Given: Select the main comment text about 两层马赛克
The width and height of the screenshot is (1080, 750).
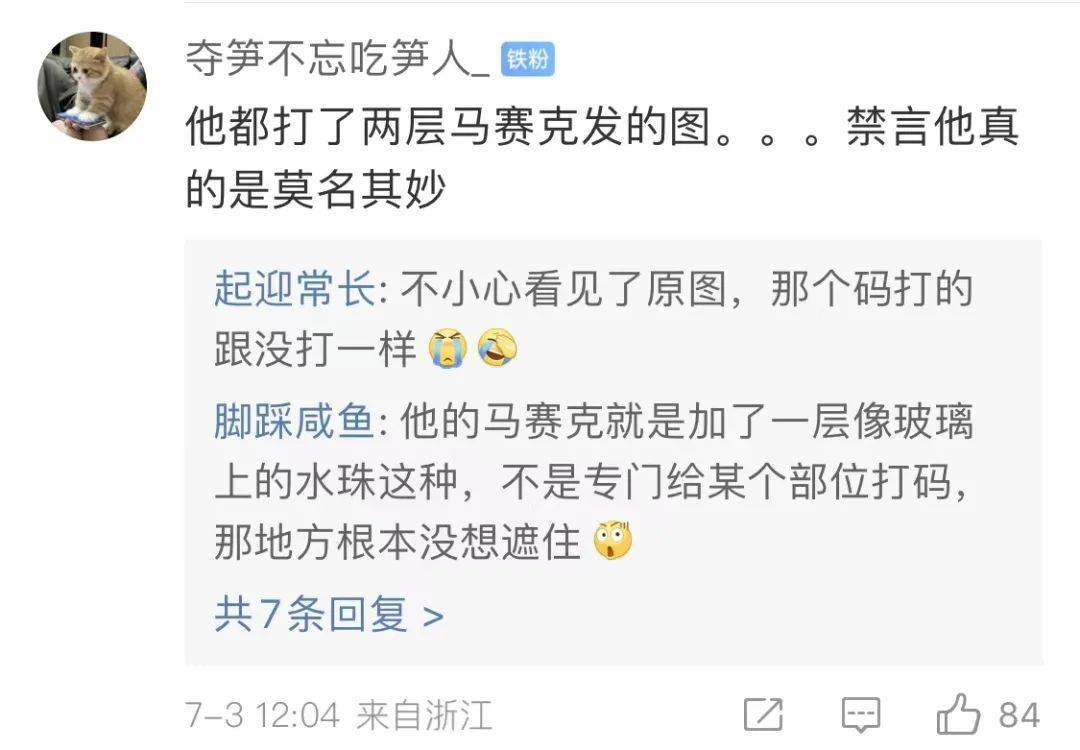Looking at the screenshot, I should point(602,158).
